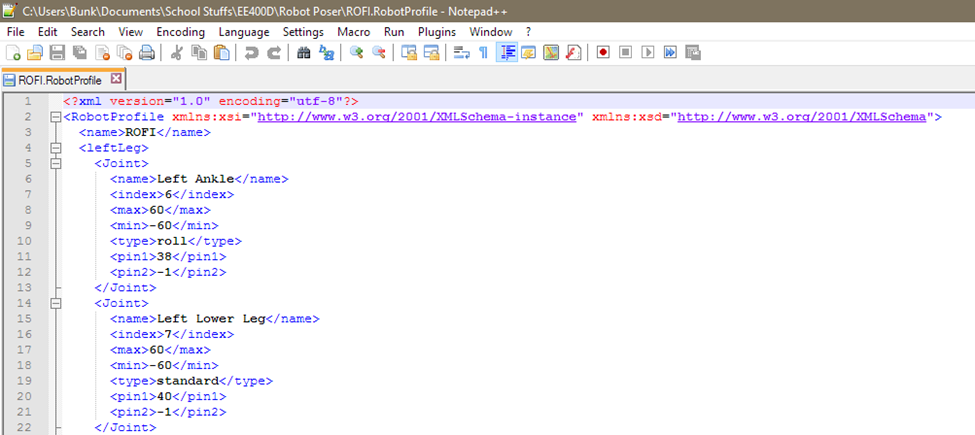Click the index value 7 on line 16

pos(169,334)
